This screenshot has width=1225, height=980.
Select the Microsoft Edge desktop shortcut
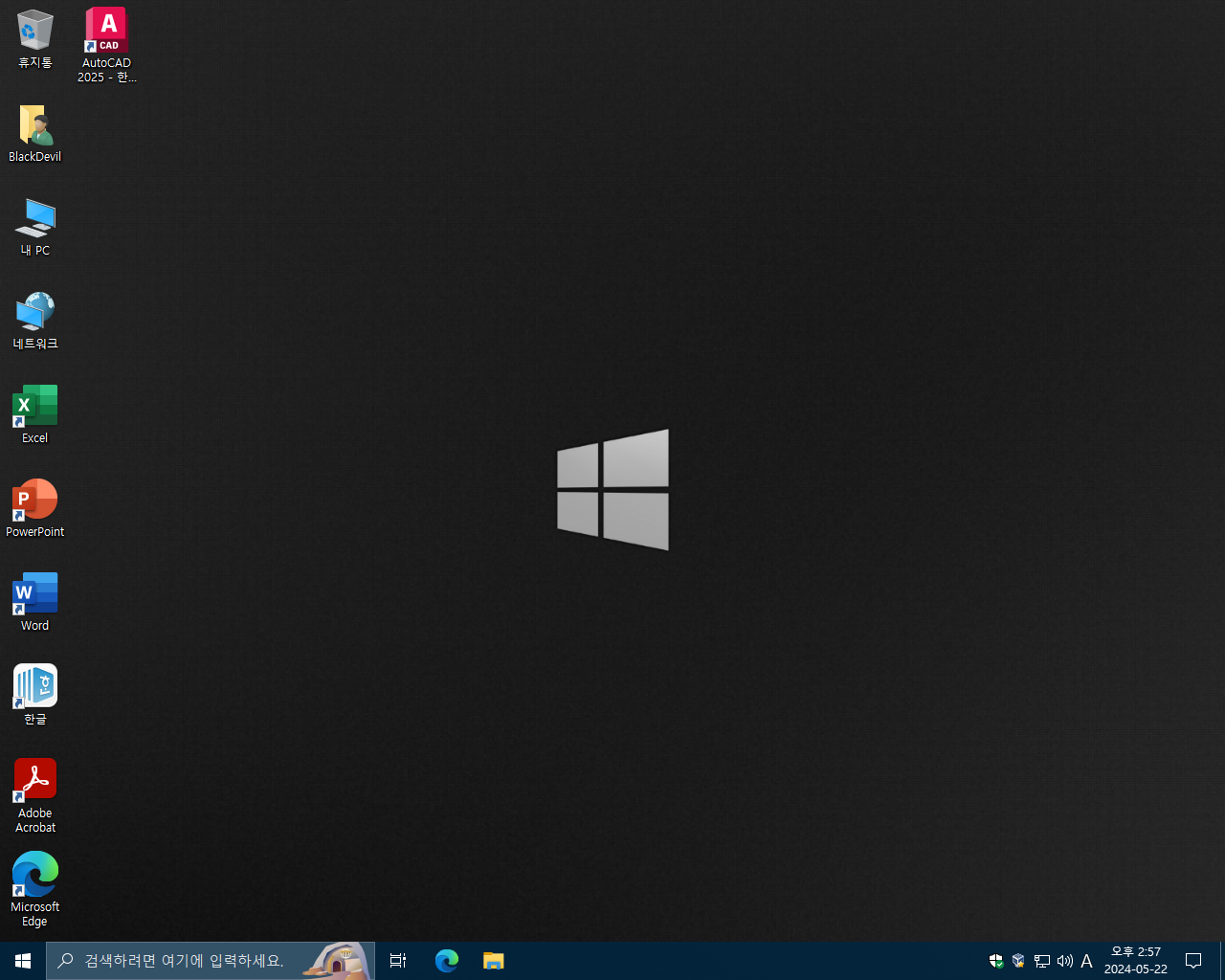35,890
